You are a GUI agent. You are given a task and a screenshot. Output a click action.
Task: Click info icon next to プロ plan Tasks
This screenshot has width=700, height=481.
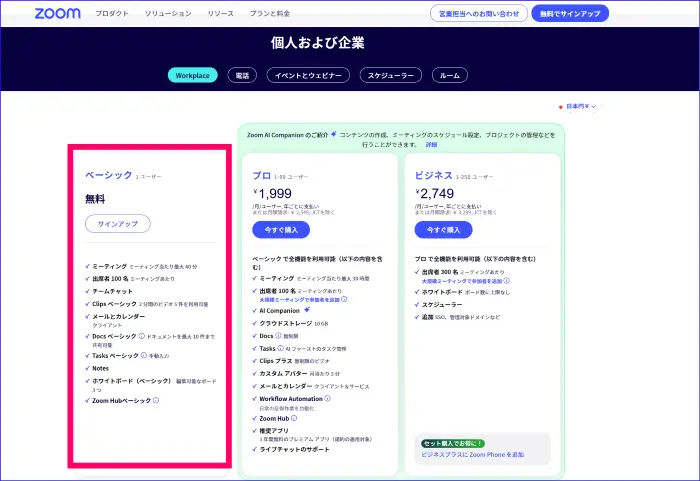(x=280, y=348)
